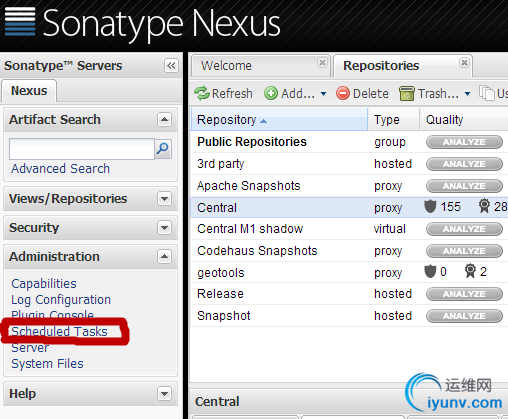
Task: Select the Nexus server tab
Action: click(x=29, y=91)
